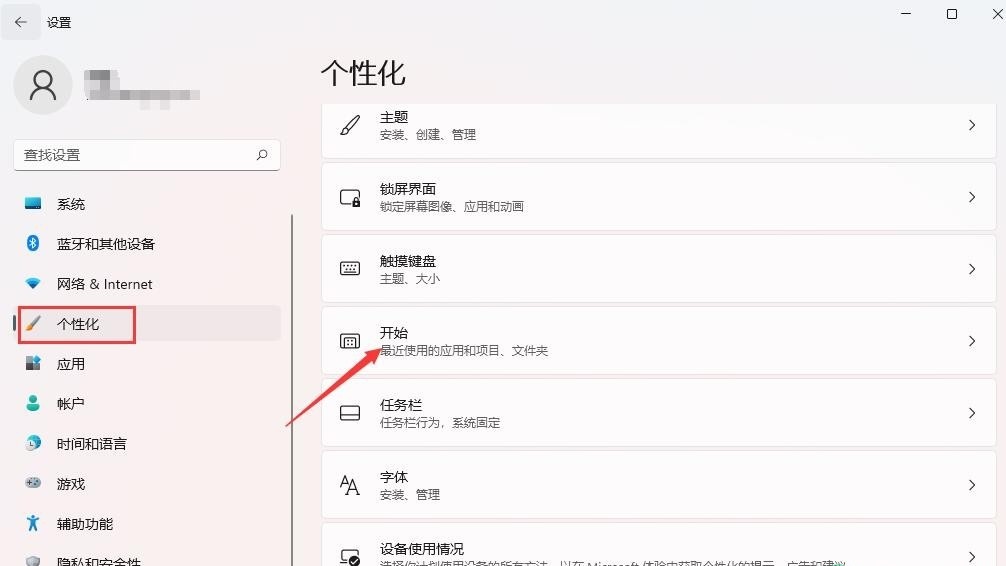Click the Wi-Fi icon for 网络 & Internet

[33, 283]
